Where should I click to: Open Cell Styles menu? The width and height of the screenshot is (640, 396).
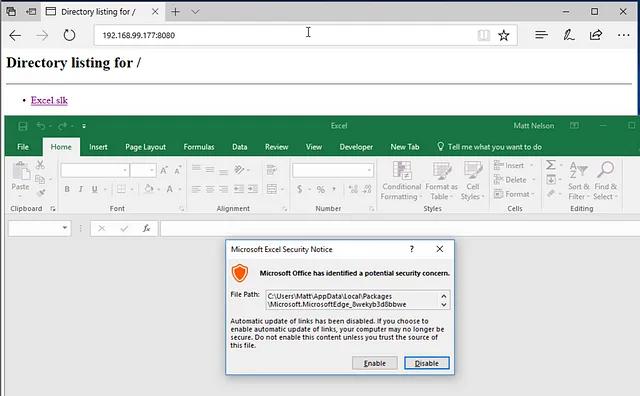click(473, 180)
